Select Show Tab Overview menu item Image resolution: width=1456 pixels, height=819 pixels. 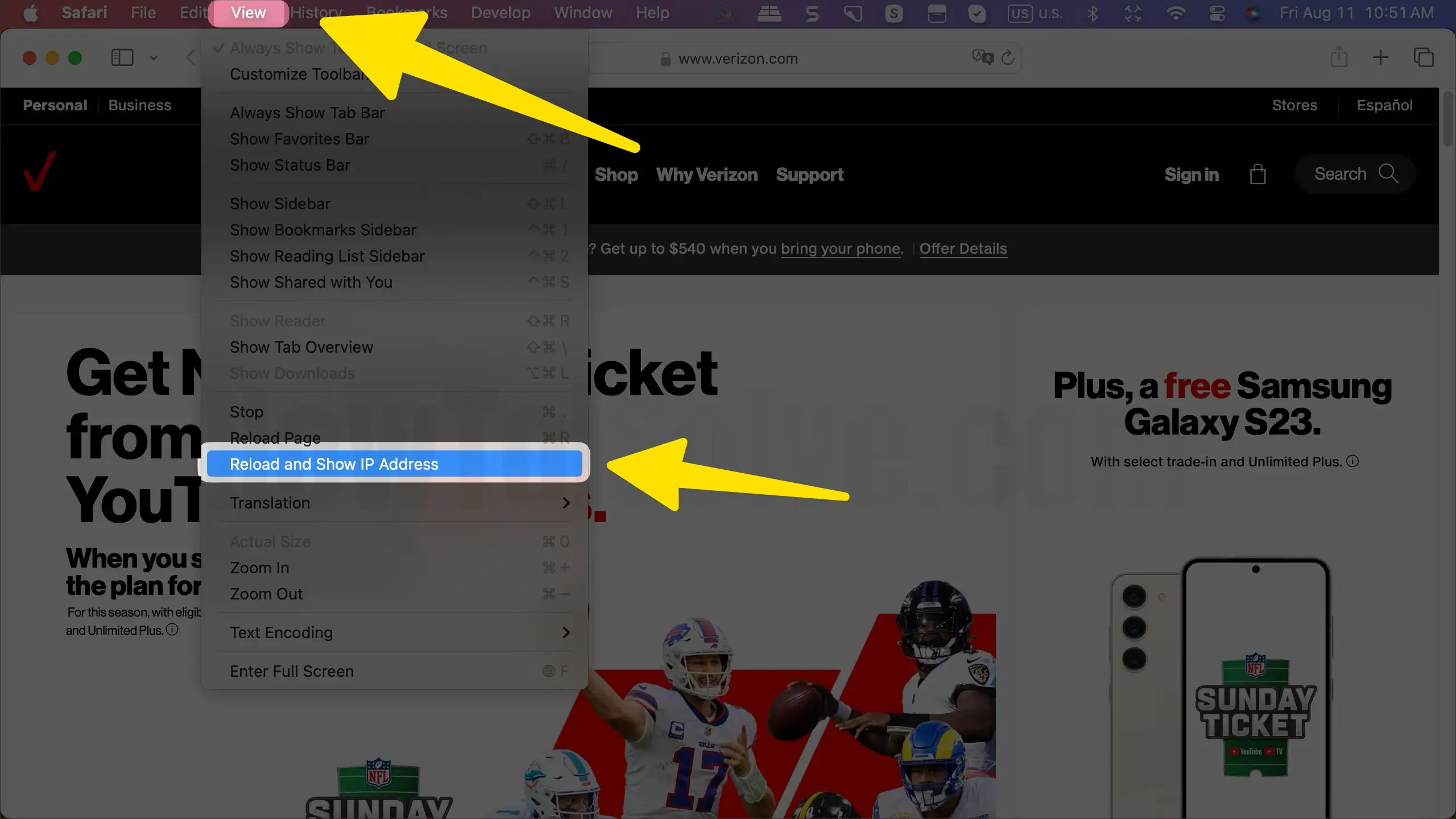click(x=394, y=347)
